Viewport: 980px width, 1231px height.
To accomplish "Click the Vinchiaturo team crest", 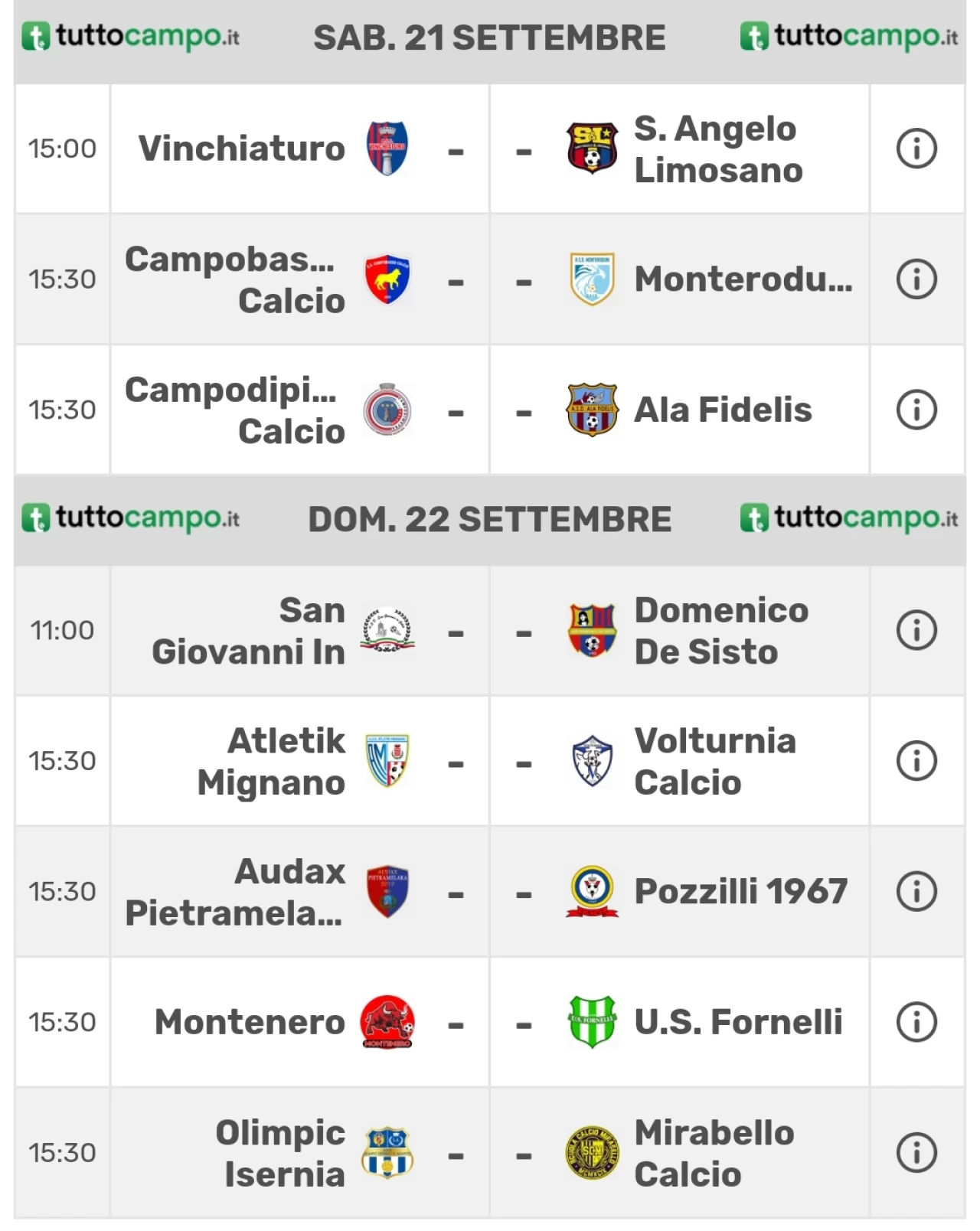I will [387, 149].
